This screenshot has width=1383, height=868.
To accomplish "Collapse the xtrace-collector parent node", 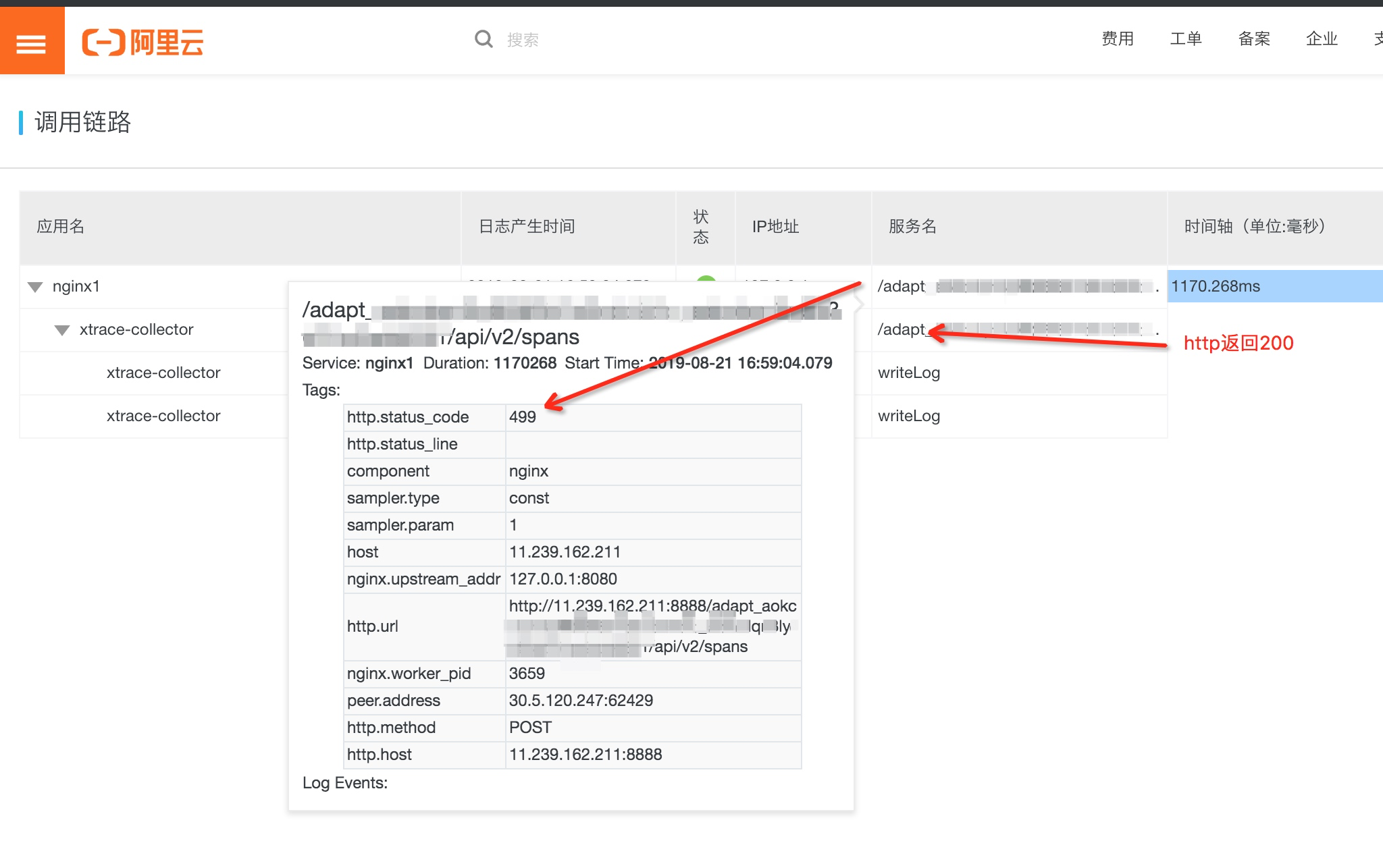I will pos(62,331).
